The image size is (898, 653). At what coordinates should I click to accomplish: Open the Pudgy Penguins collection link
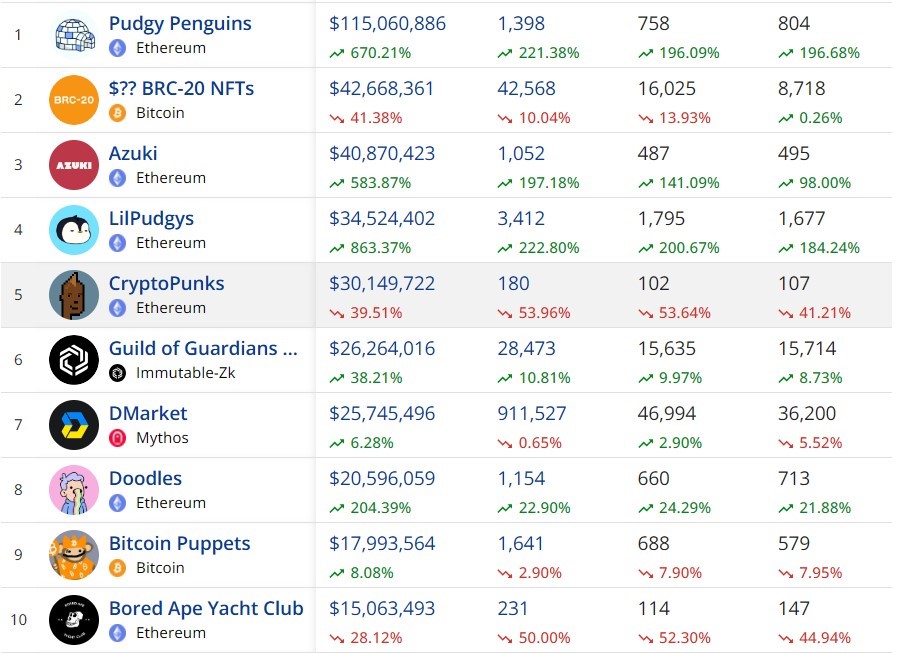click(x=180, y=23)
